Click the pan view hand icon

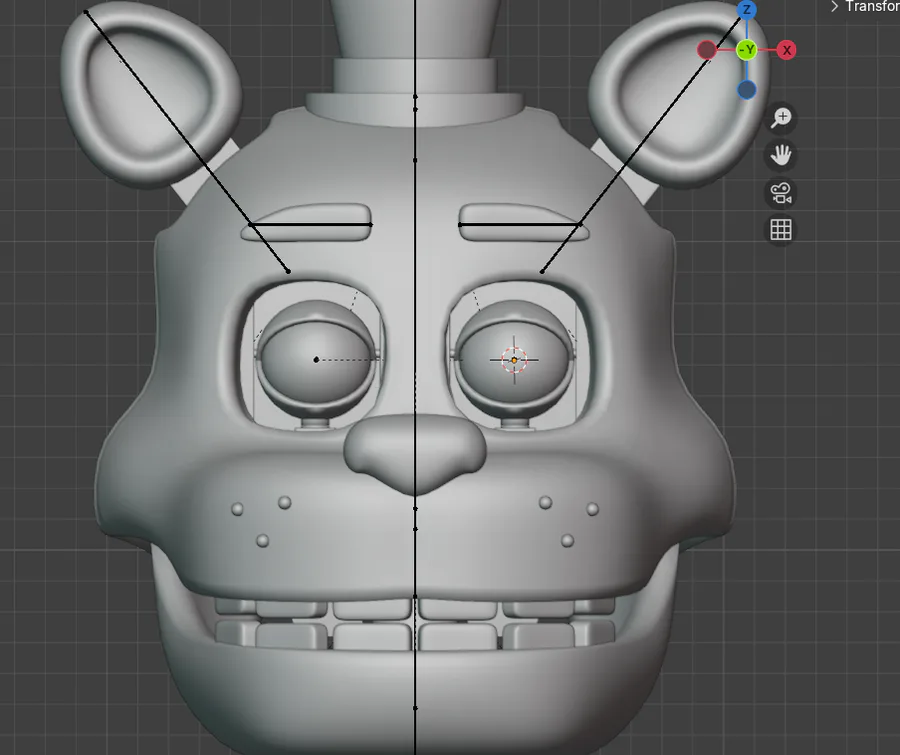click(x=781, y=155)
